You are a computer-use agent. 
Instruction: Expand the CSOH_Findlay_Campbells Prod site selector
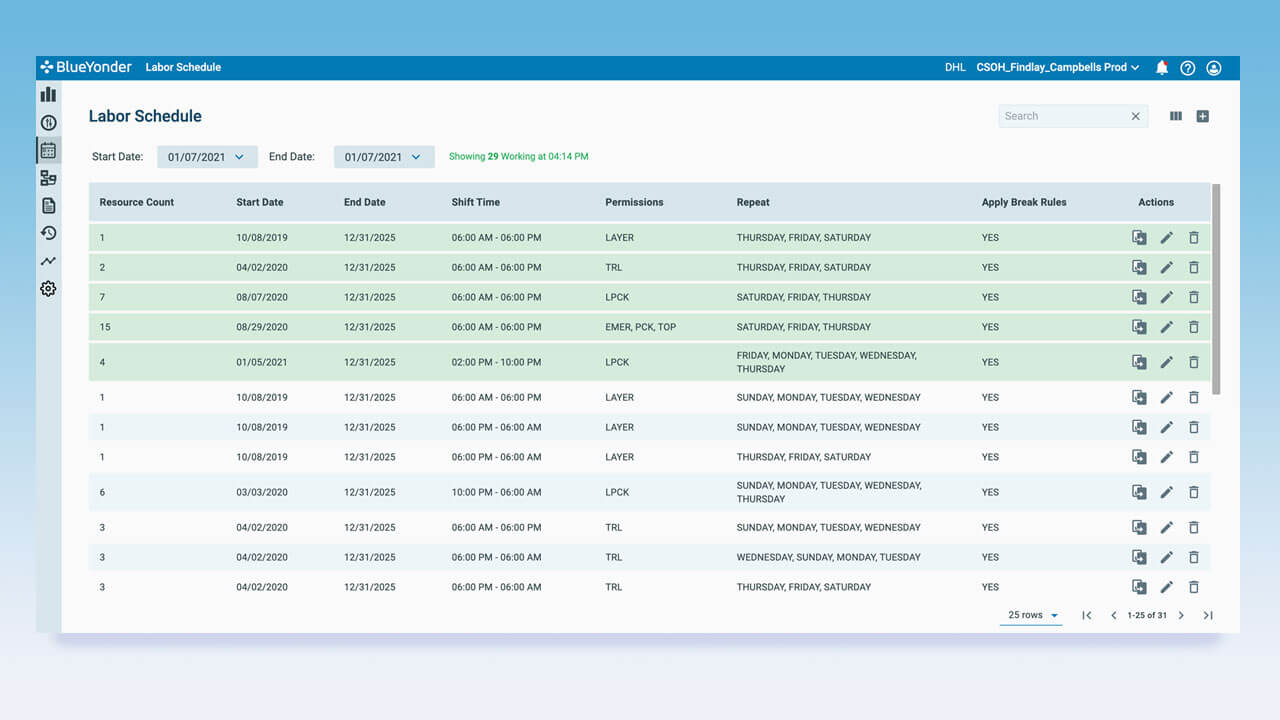coord(1058,68)
